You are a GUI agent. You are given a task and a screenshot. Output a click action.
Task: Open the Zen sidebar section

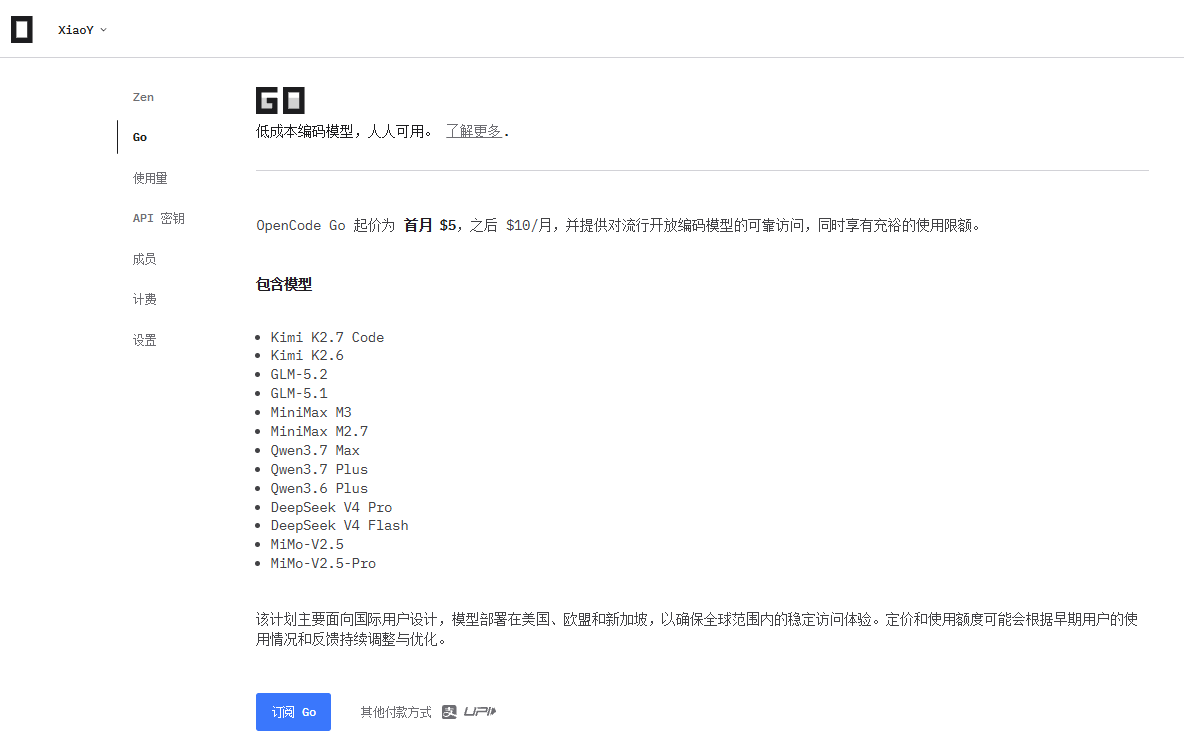click(x=143, y=97)
